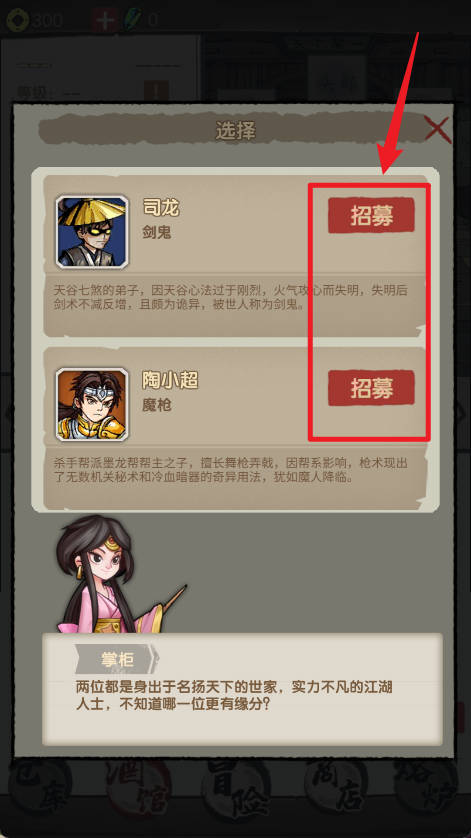Tap the 掌柜 dialogue text box
This screenshot has width=471, height=838.
(242, 689)
